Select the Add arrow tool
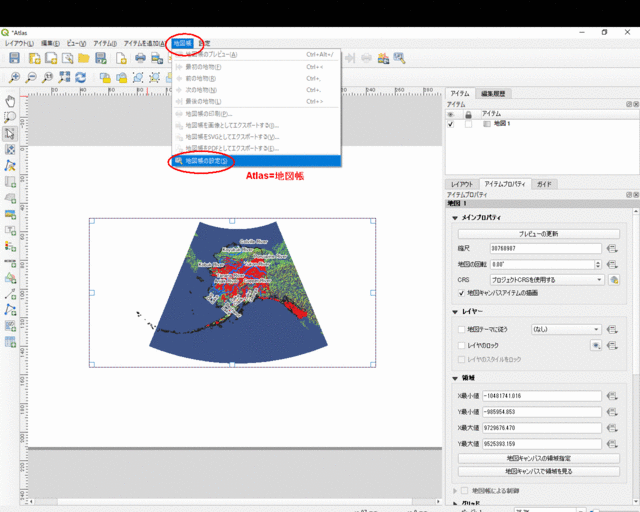The image size is (640, 512). coord(10,294)
